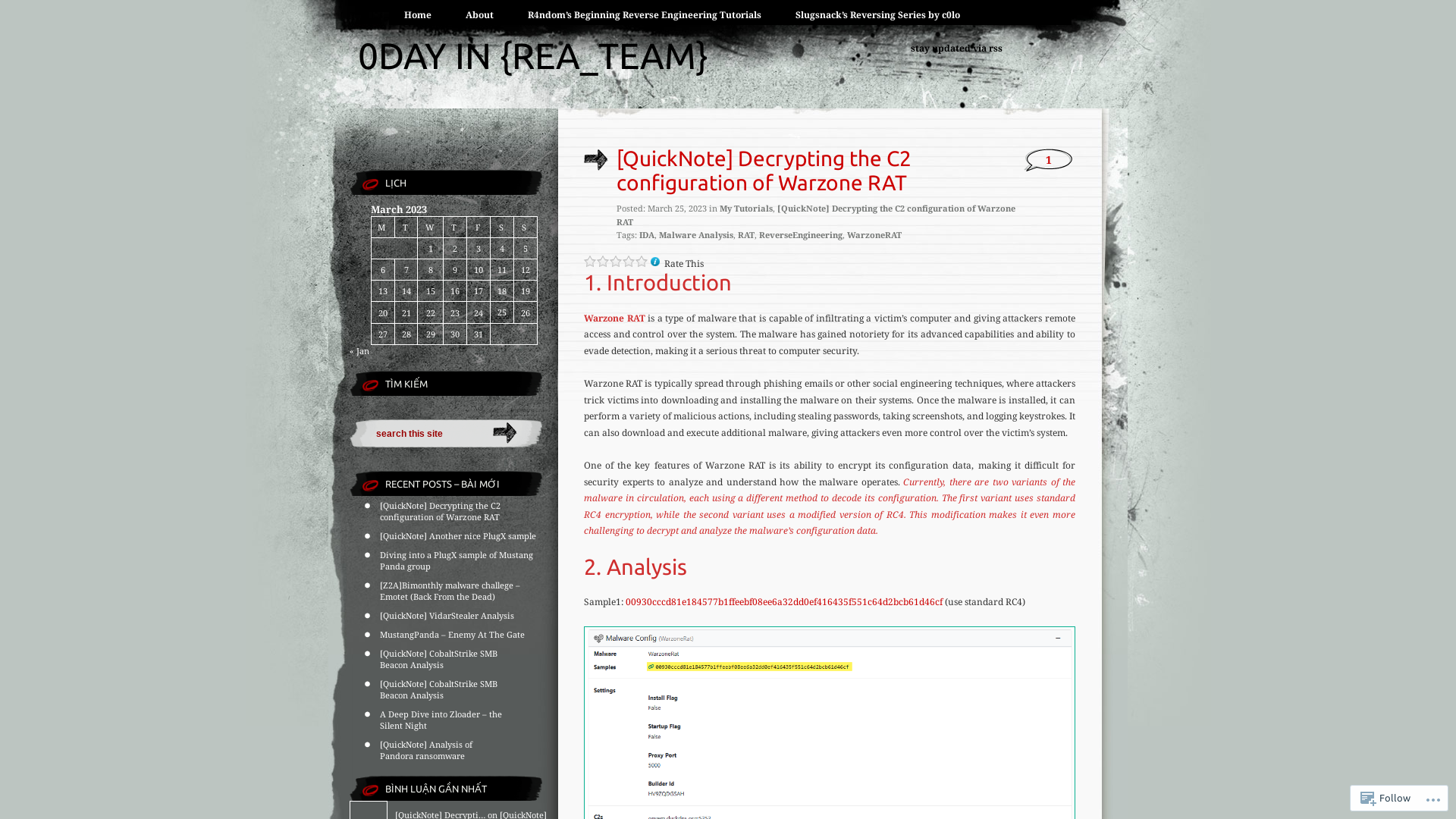Click the search submit arrow button
The width and height of the screenshot is (1456, 819).
coord(504,432)
